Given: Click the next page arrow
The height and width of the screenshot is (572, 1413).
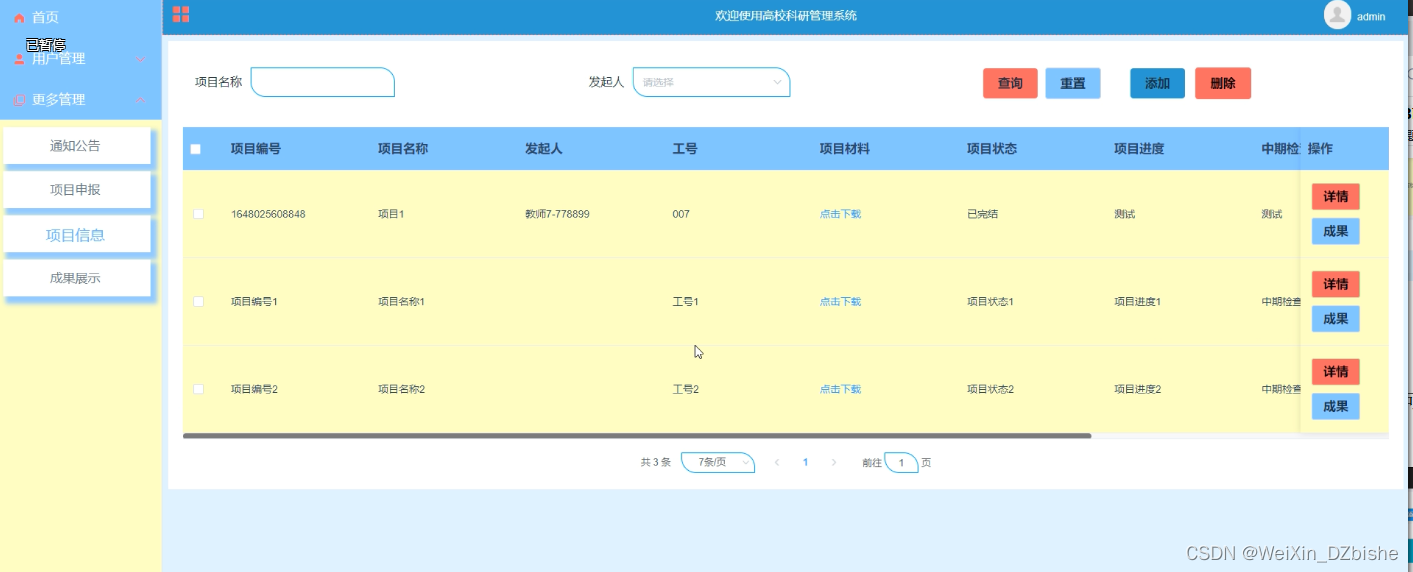Looking at the screenshot, I should tap(834, 462).
